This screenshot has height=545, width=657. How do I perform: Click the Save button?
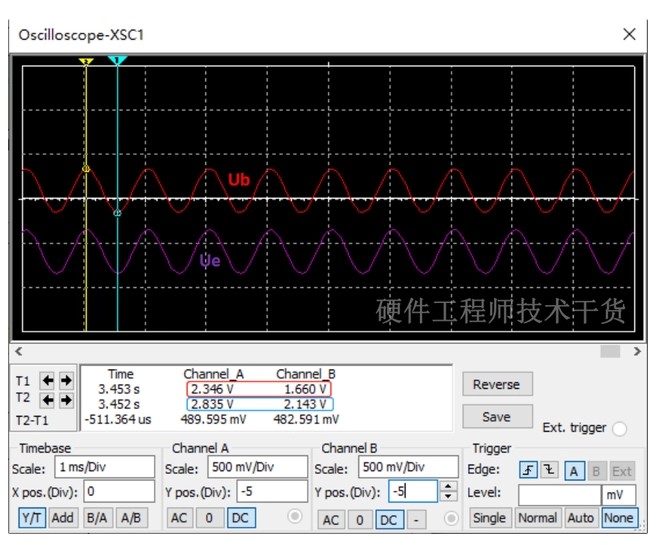497,417
